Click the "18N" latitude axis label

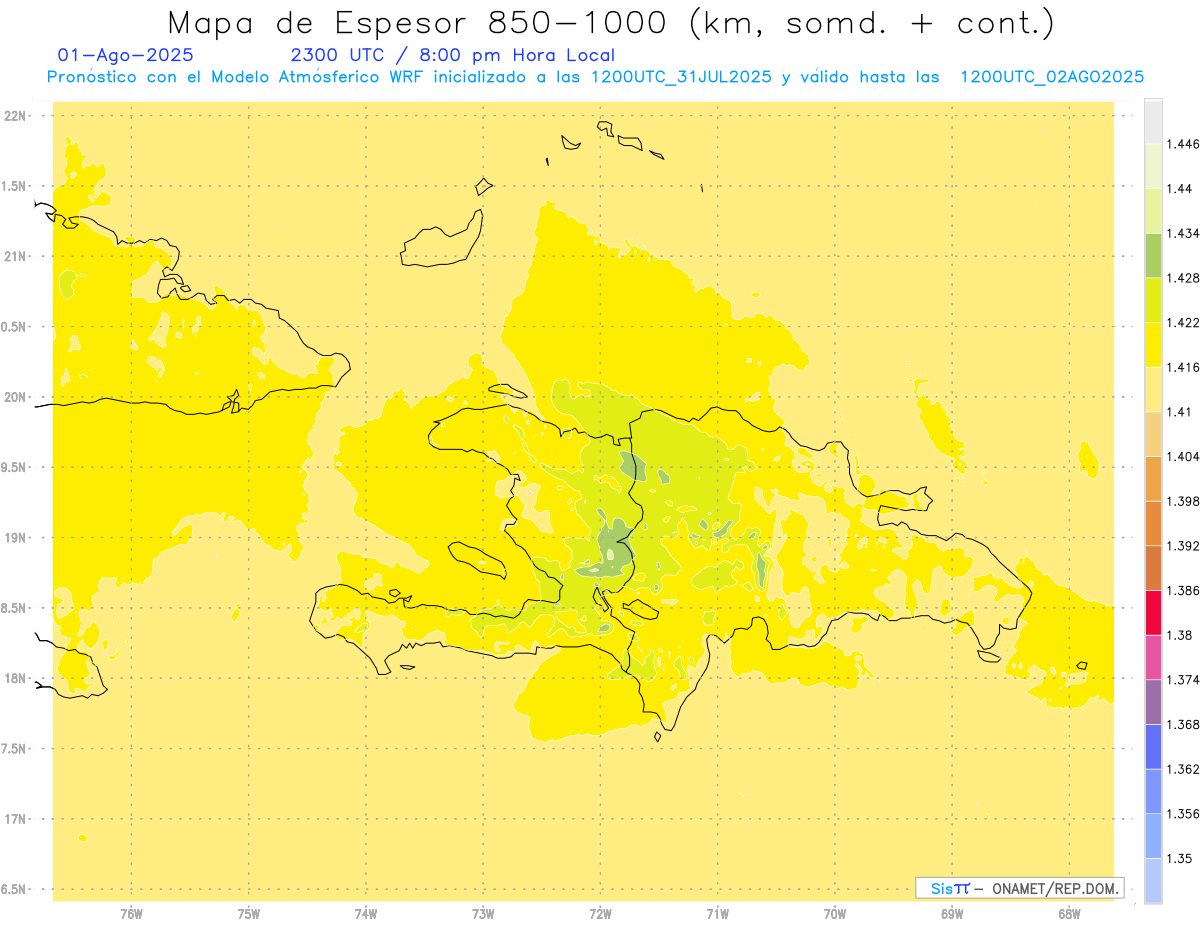click(x=15, y=678)
